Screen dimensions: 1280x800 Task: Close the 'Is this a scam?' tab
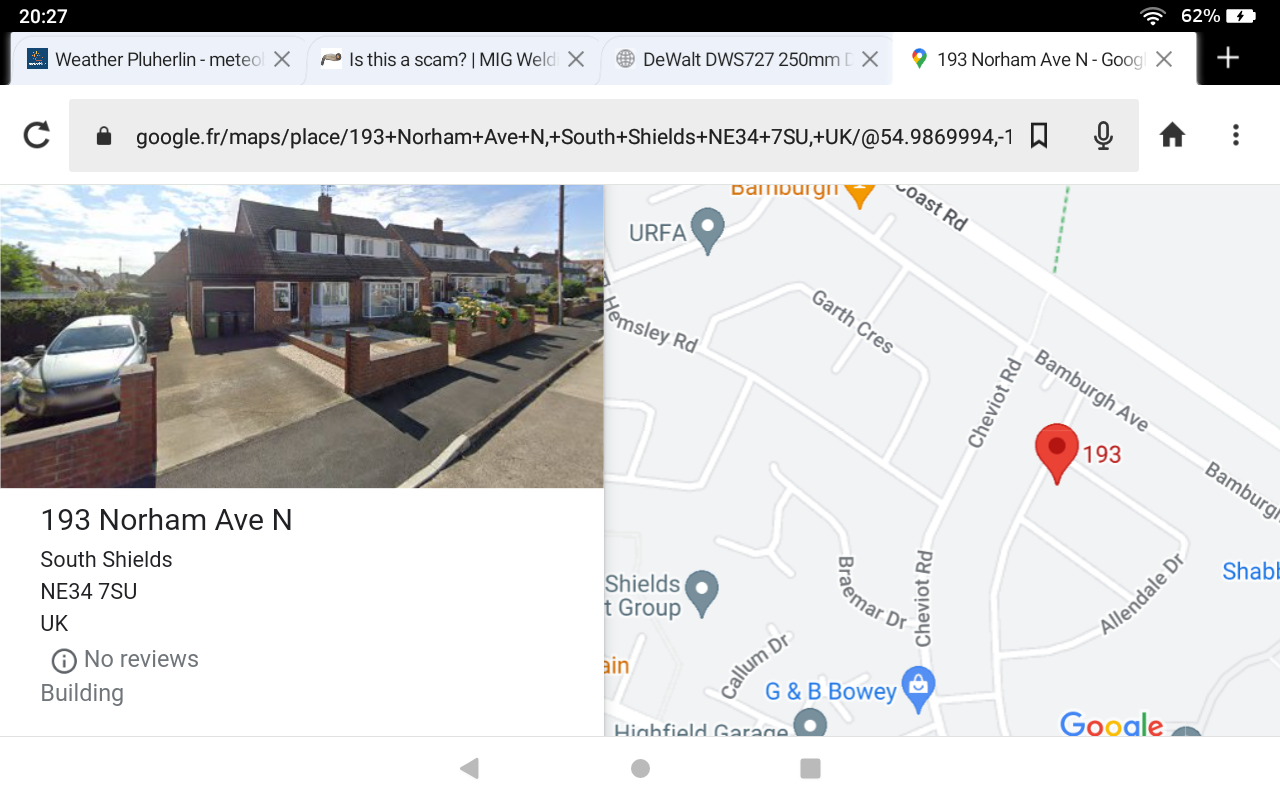(576, 59)
